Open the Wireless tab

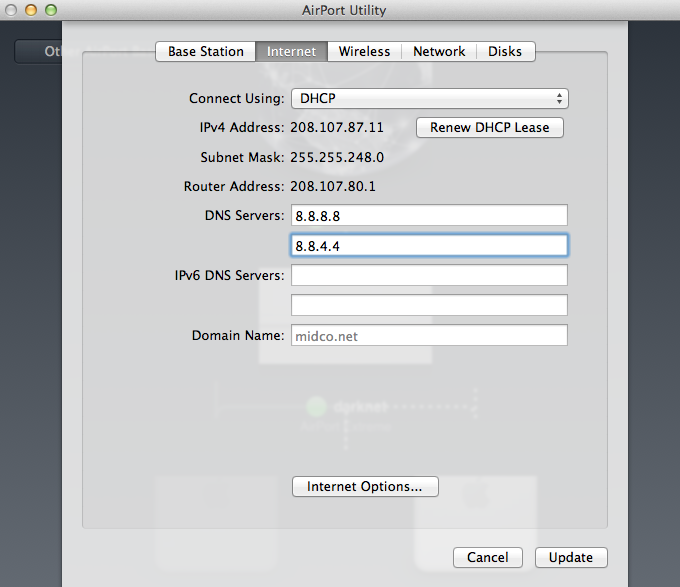(x=364, y=52)
